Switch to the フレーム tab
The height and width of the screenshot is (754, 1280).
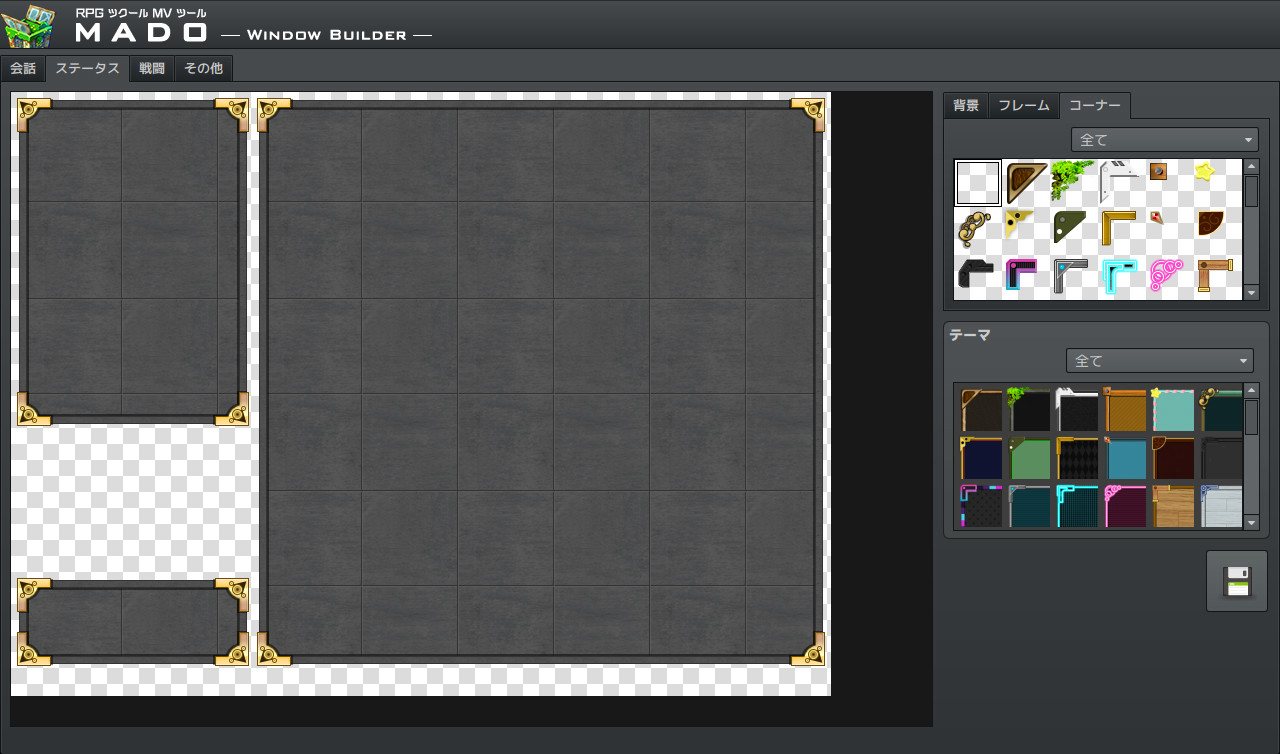pyautogui.click(x=1023, y=105)
